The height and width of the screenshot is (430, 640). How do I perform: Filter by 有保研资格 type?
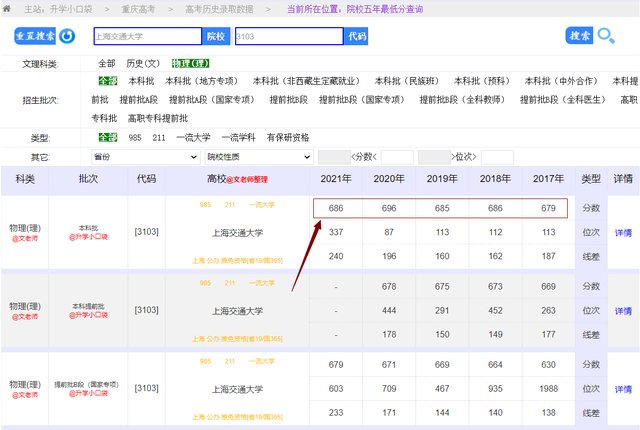coord(288,138)
